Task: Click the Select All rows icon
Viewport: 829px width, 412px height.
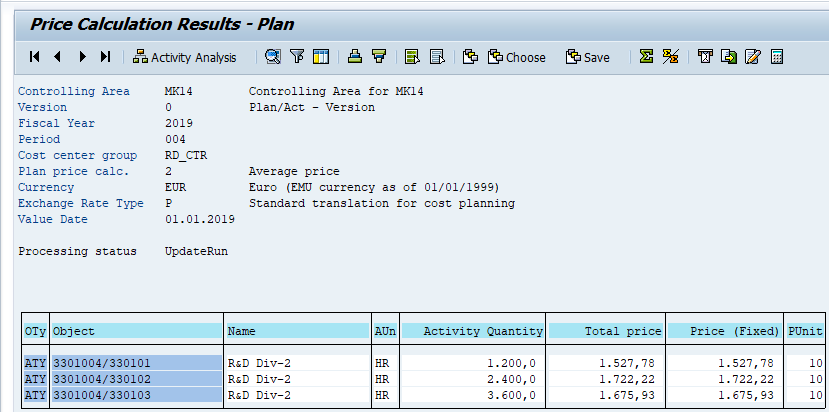Action: (412, 57)
